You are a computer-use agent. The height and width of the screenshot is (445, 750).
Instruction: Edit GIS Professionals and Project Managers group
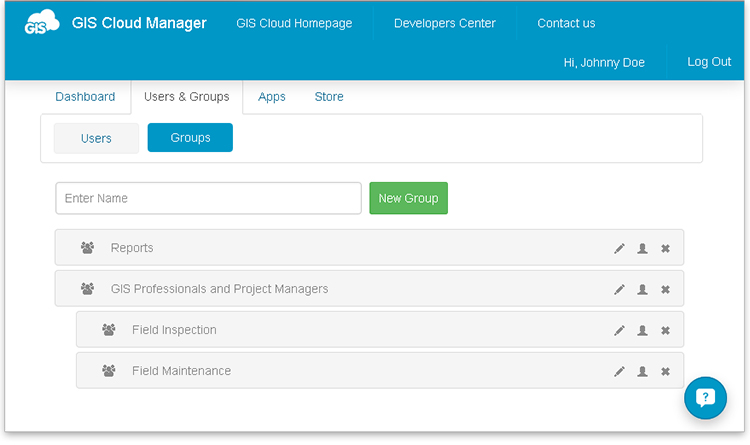(619, 289)
